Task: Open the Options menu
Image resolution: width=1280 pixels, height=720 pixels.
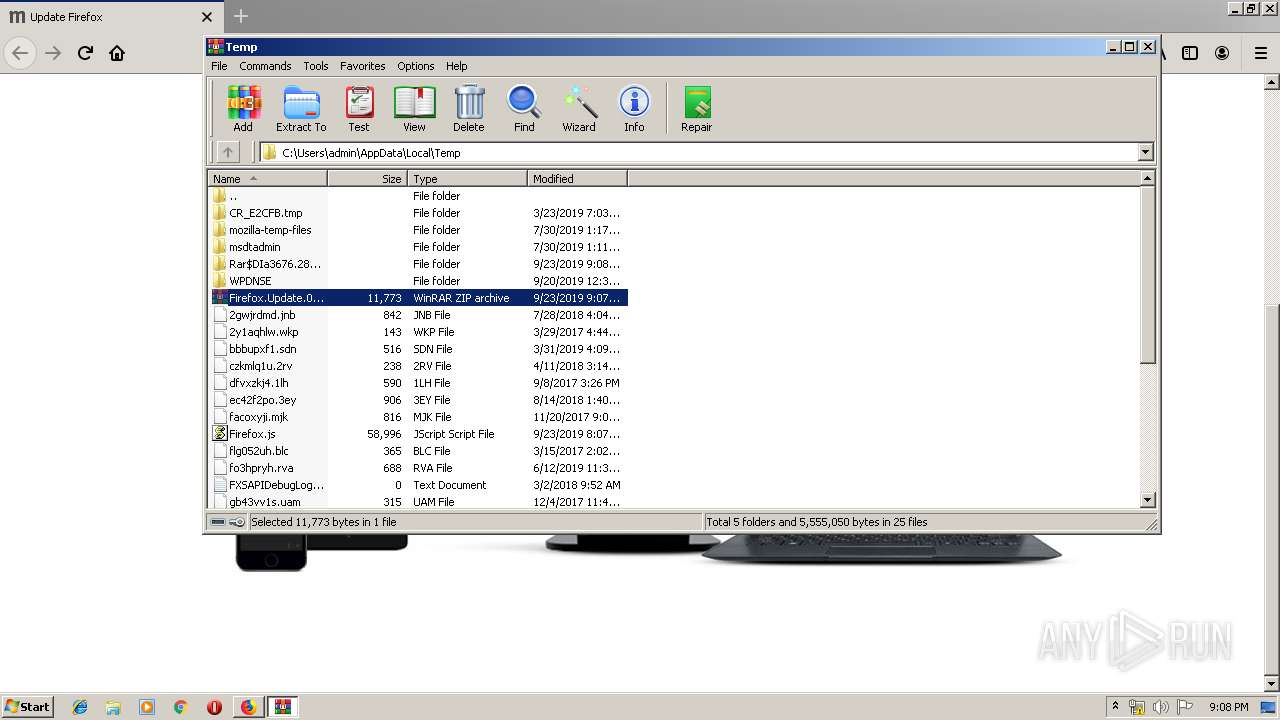Action: pyautogui.click(x=416, y=66)
